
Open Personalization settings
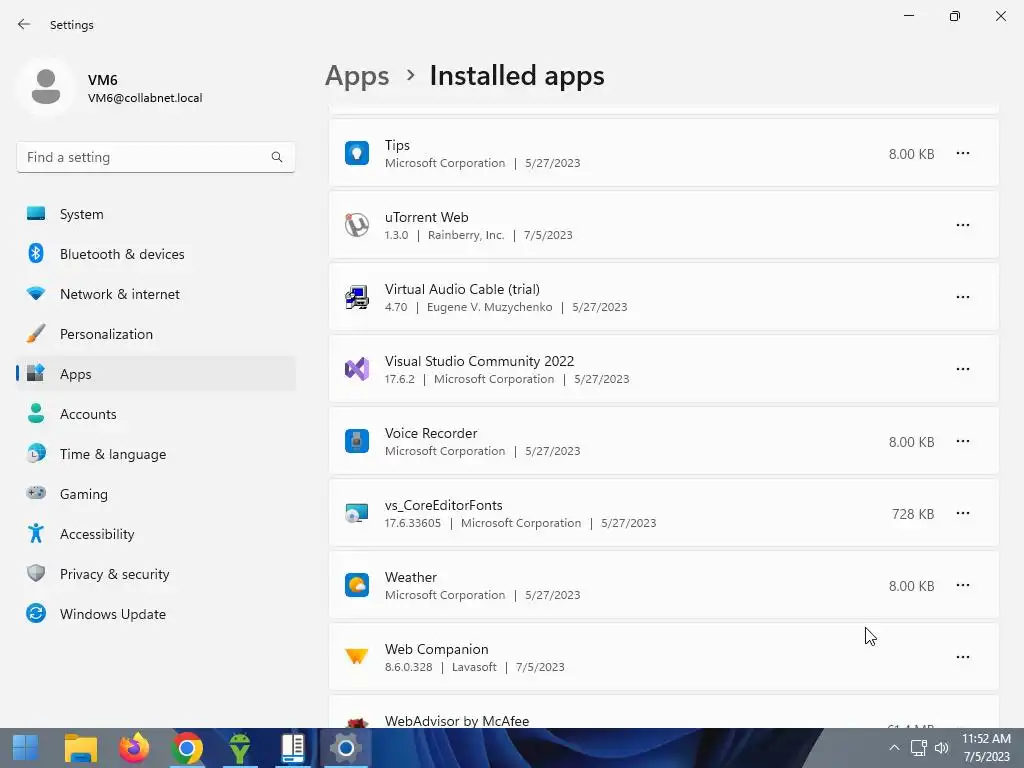(156, 334)
